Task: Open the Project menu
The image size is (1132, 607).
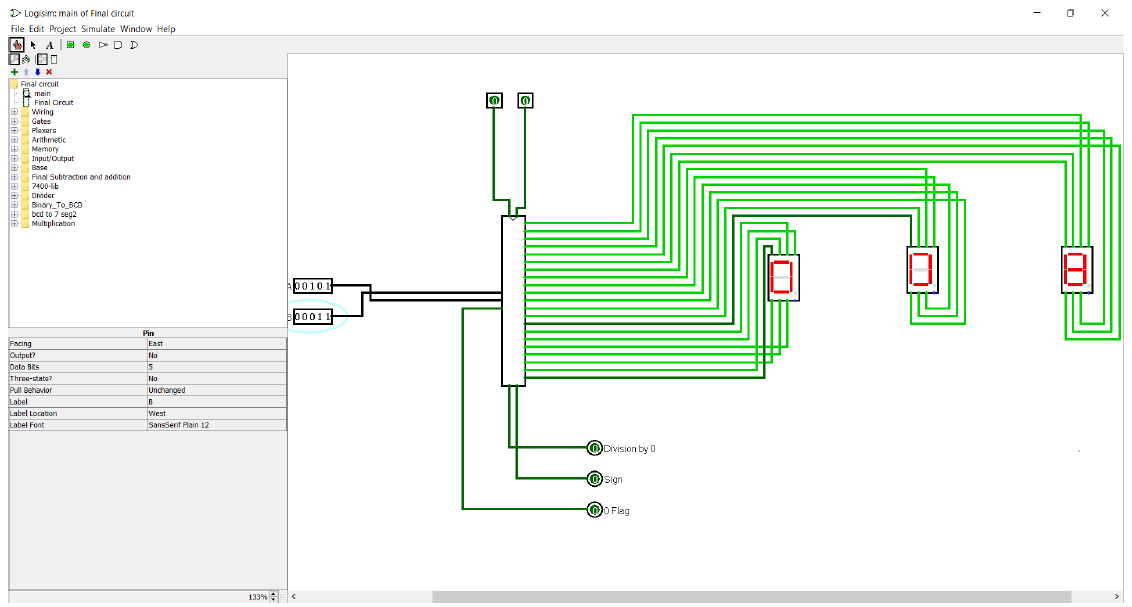Action: [x=62, y=29]
